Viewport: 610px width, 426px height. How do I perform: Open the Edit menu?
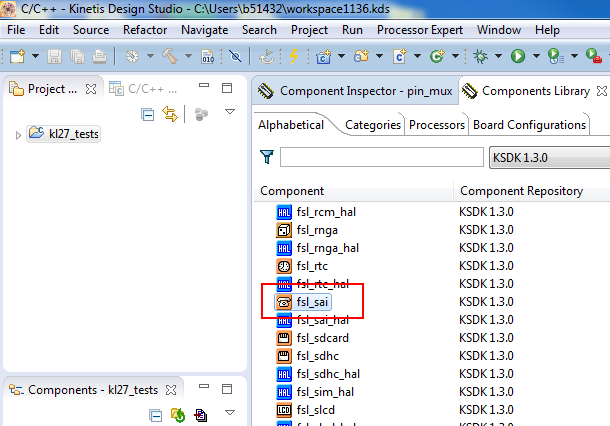(x=49, y=30)
